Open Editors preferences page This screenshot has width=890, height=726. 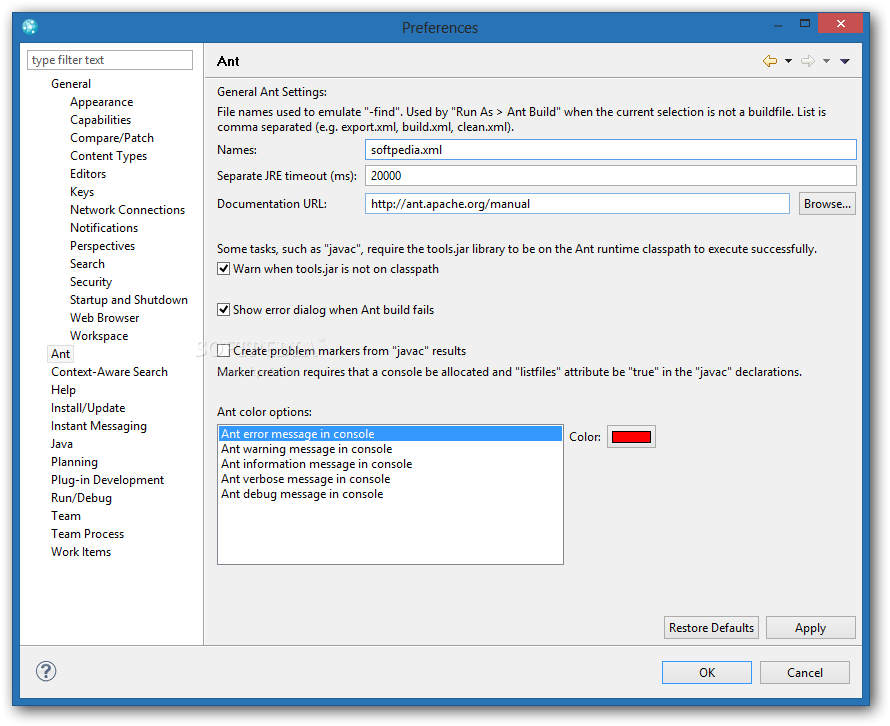click(x=88, y=174)
